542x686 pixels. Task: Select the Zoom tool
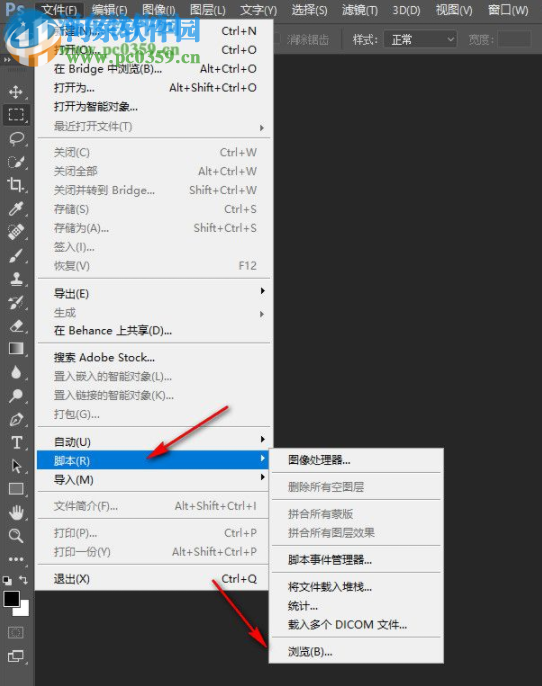click(x=16, y=536)
